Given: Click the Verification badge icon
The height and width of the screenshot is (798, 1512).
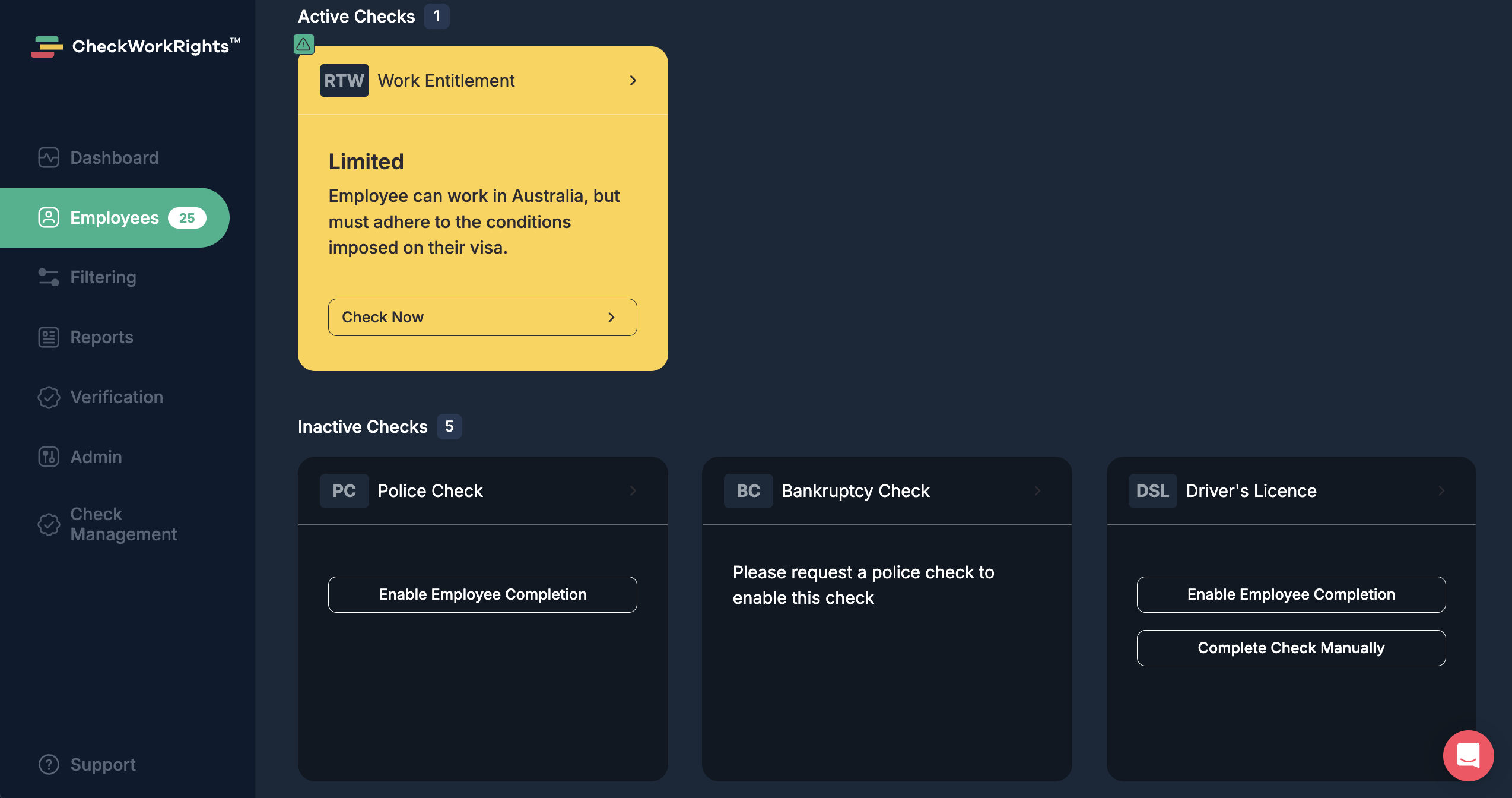Looking at the screenshot, I should point(49,397).
